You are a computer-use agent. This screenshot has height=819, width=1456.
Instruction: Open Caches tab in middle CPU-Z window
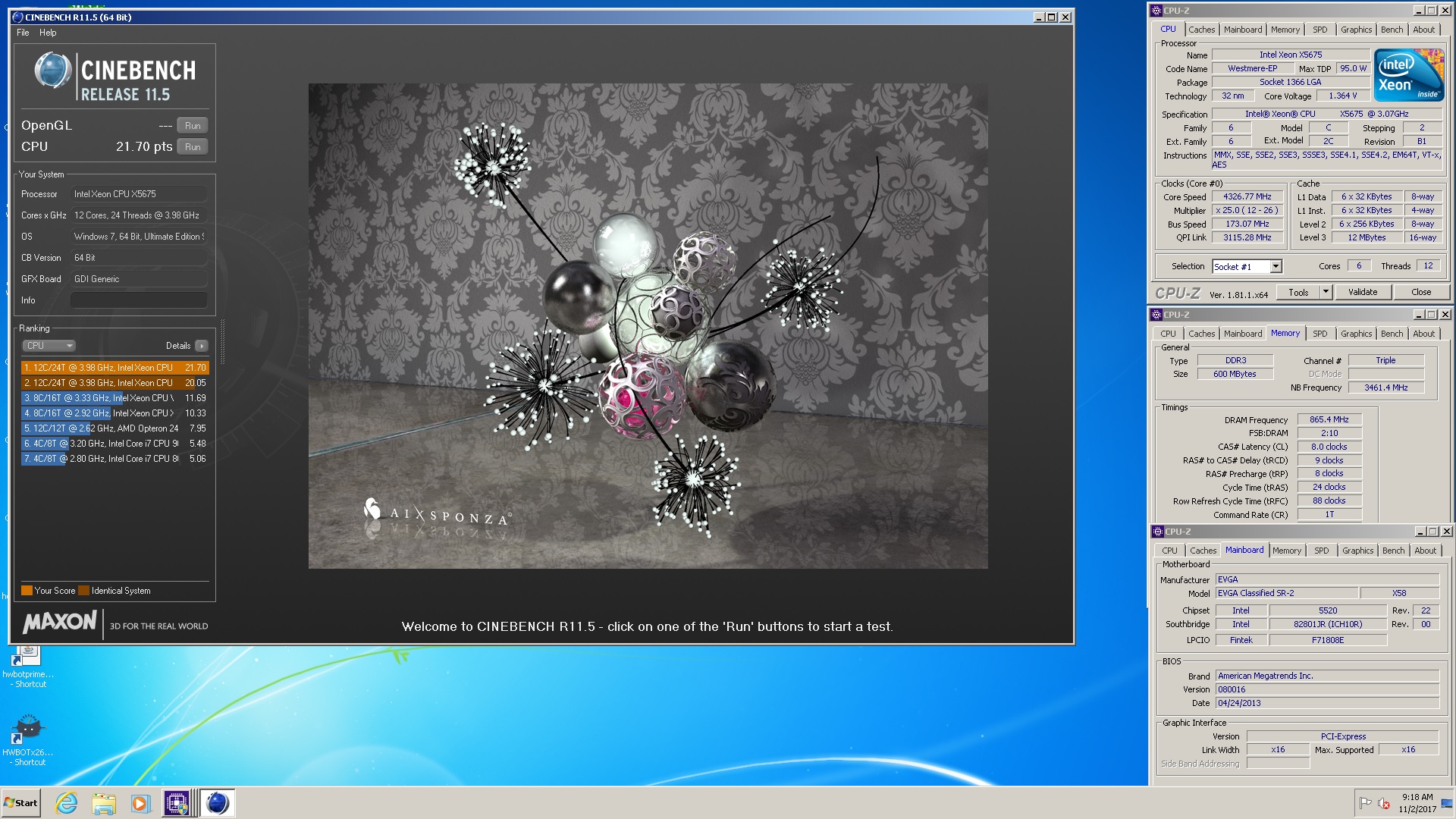click(x=1201, y=334)
